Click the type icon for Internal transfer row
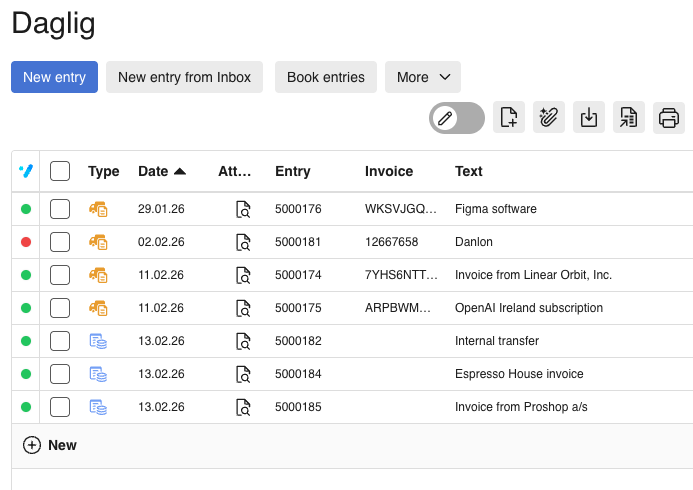The image size is (693, 490). click(x=98, y=341)
